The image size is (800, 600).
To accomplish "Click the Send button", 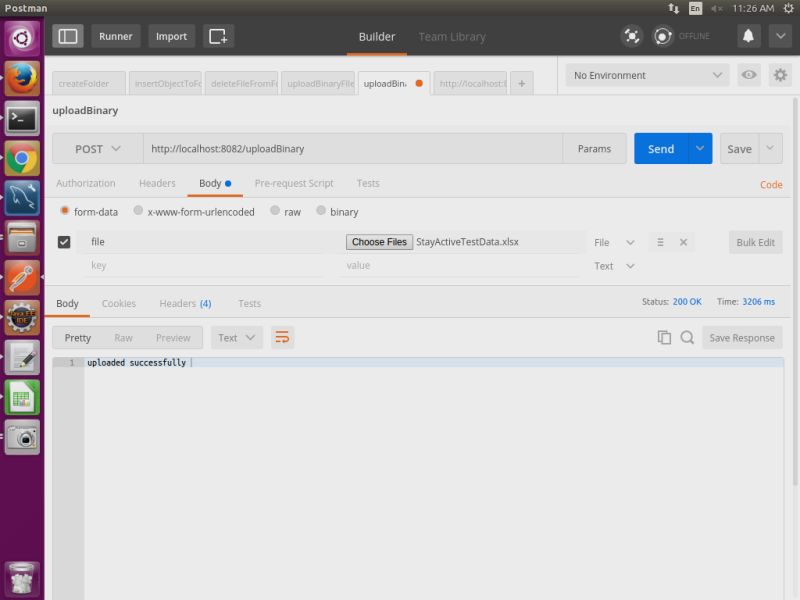I will pyautogui.click(x=660, y=148).
